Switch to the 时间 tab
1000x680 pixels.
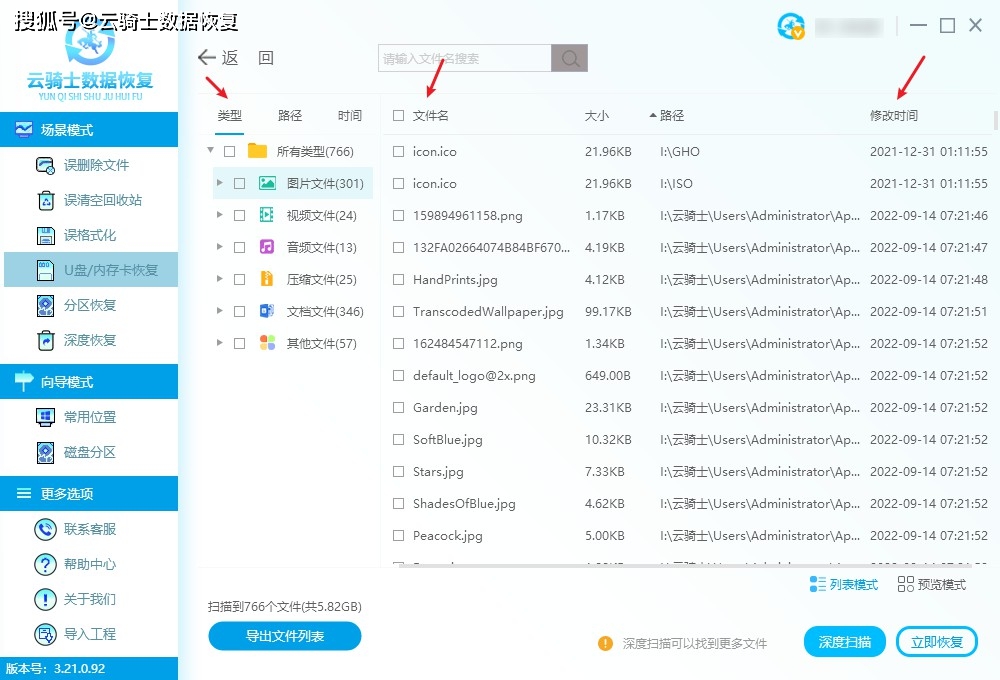[349, 115]
